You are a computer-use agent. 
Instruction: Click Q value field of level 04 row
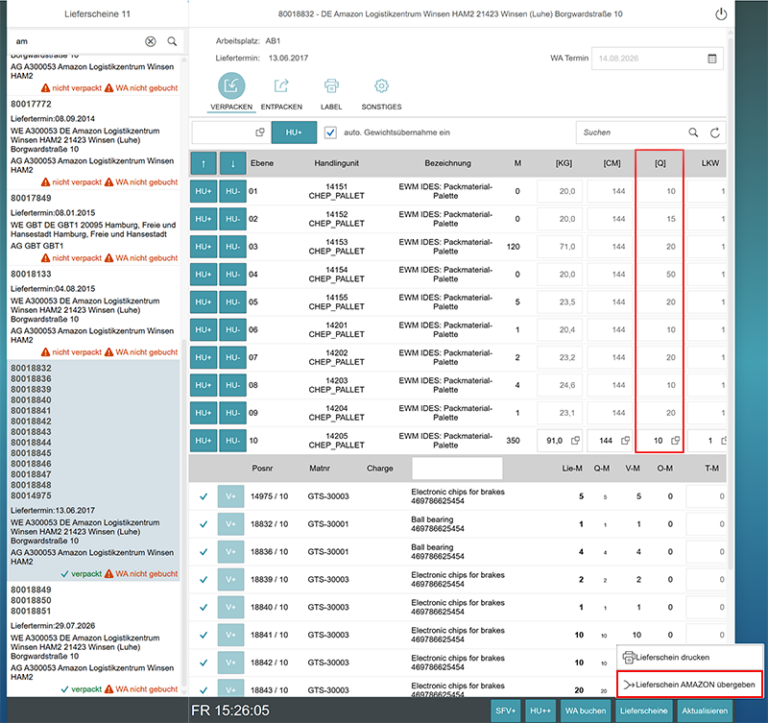coord(659,274)
